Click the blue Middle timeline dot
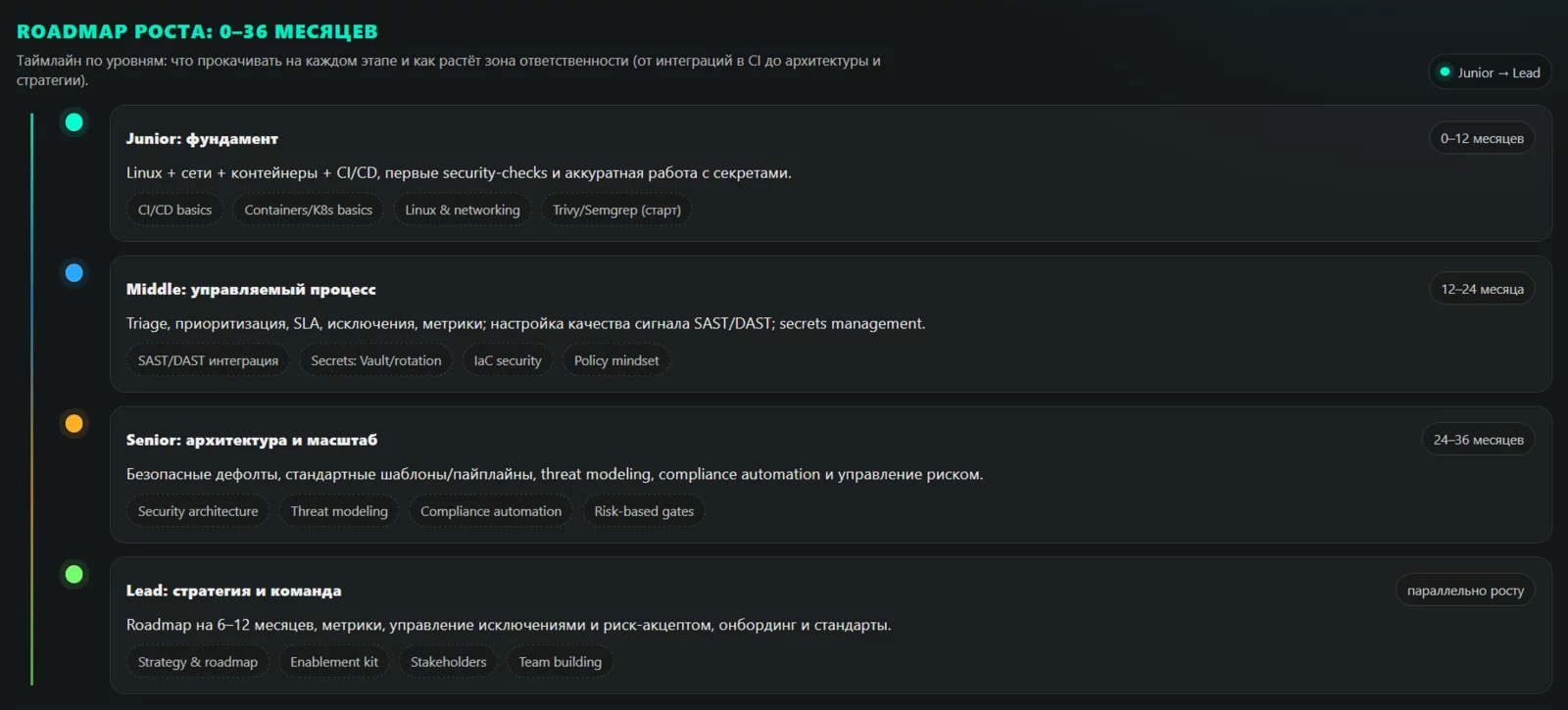The width and height of the screenshot is (1568, 710). coord(73,273)
